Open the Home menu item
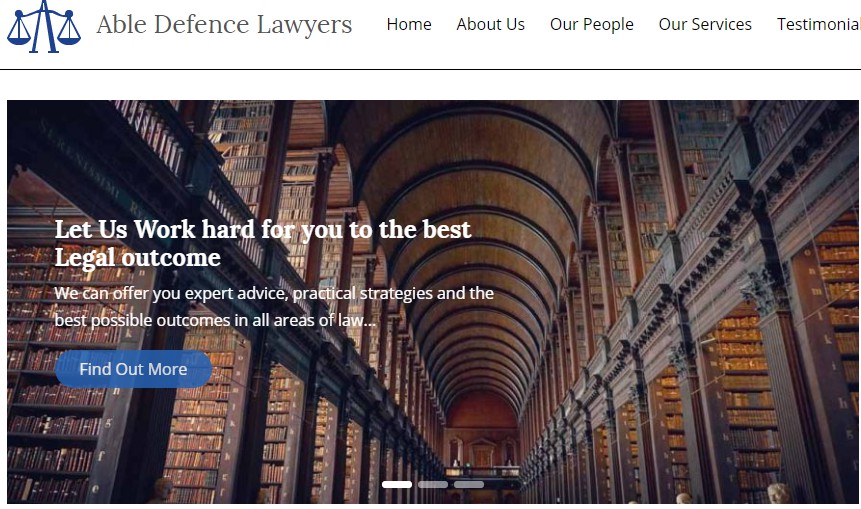Screen dimensions: 861x509 click(x=409, y=24)
